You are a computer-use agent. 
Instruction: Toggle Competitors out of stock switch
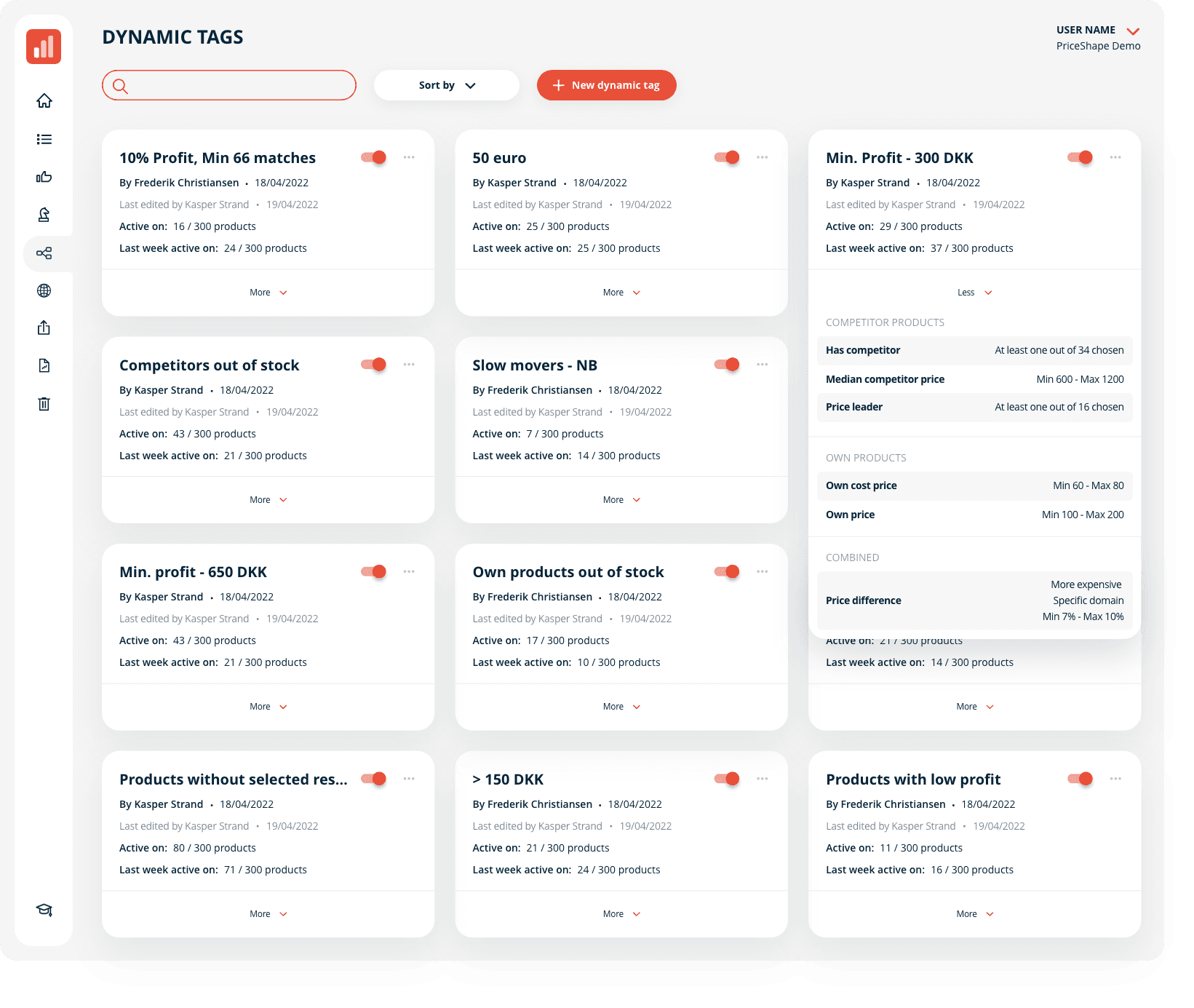[x=374, y=365]
